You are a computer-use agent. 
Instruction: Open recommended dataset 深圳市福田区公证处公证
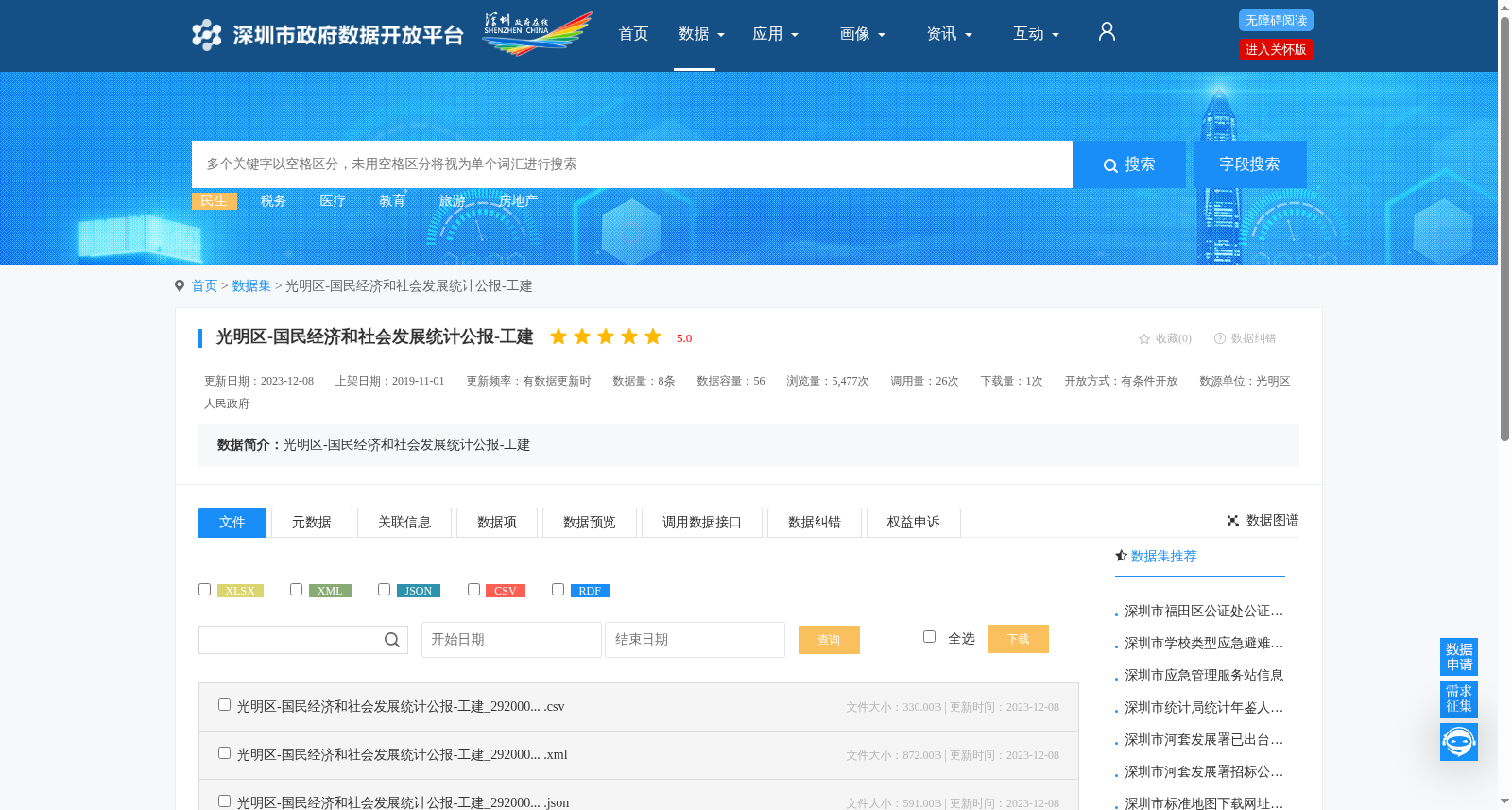(1204, 611)
